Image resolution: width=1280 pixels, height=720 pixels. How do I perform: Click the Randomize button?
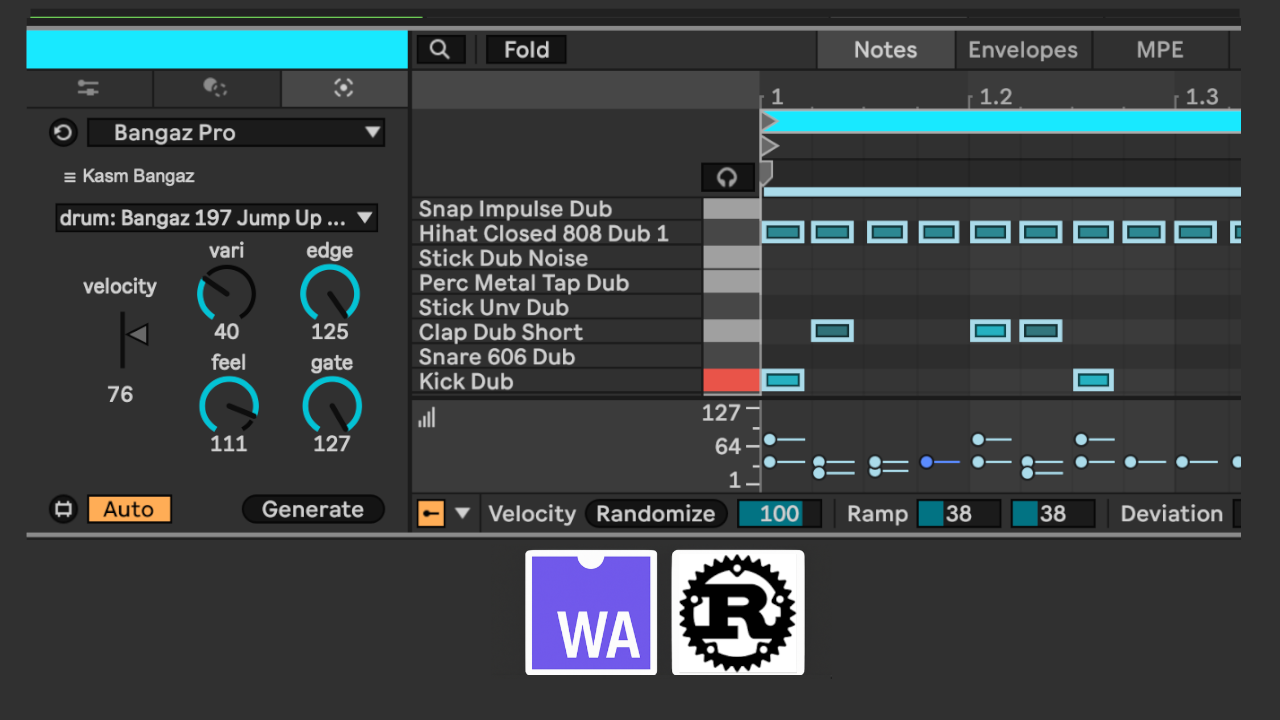(656, 514)
